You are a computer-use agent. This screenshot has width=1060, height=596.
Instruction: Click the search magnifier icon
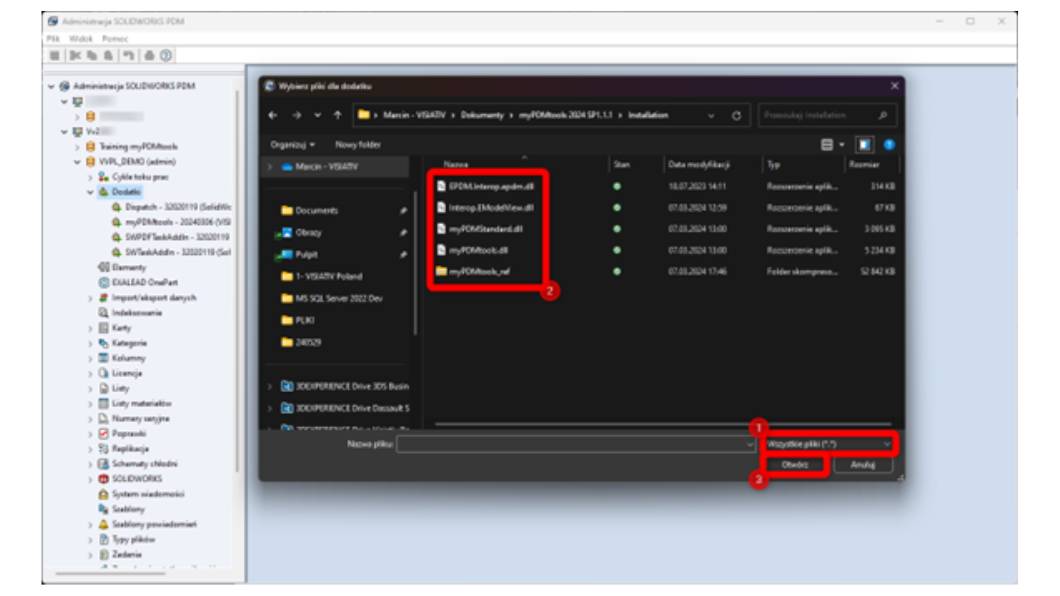tap(882, 116)
